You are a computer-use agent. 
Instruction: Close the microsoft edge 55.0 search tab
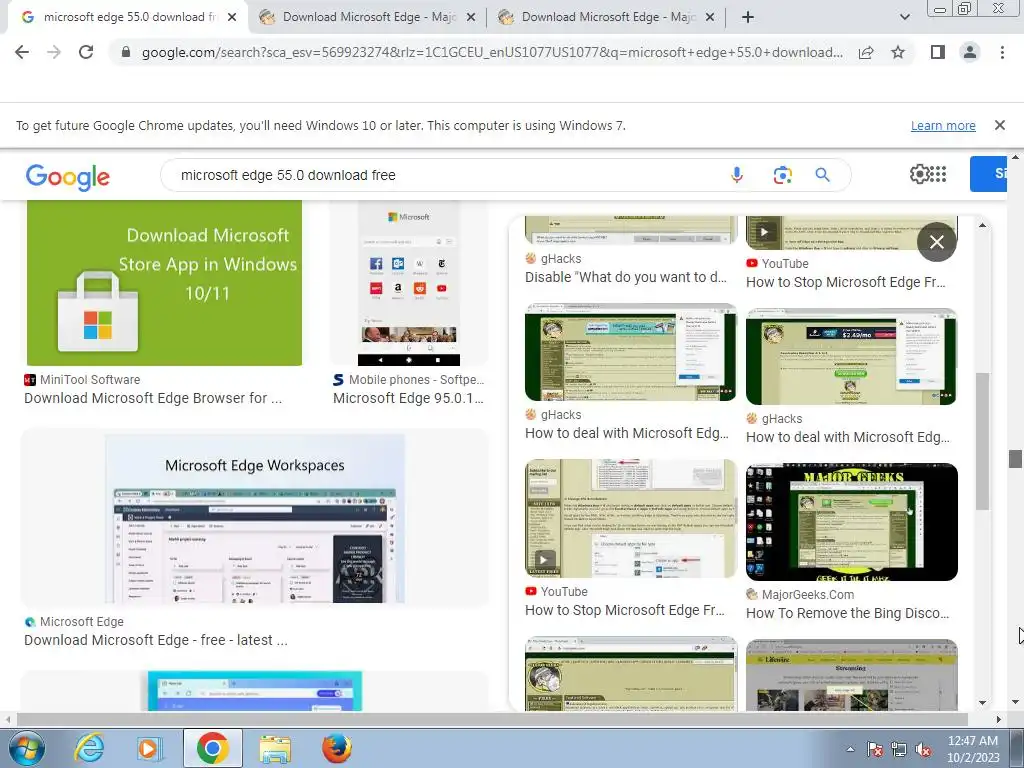[232, 18]
